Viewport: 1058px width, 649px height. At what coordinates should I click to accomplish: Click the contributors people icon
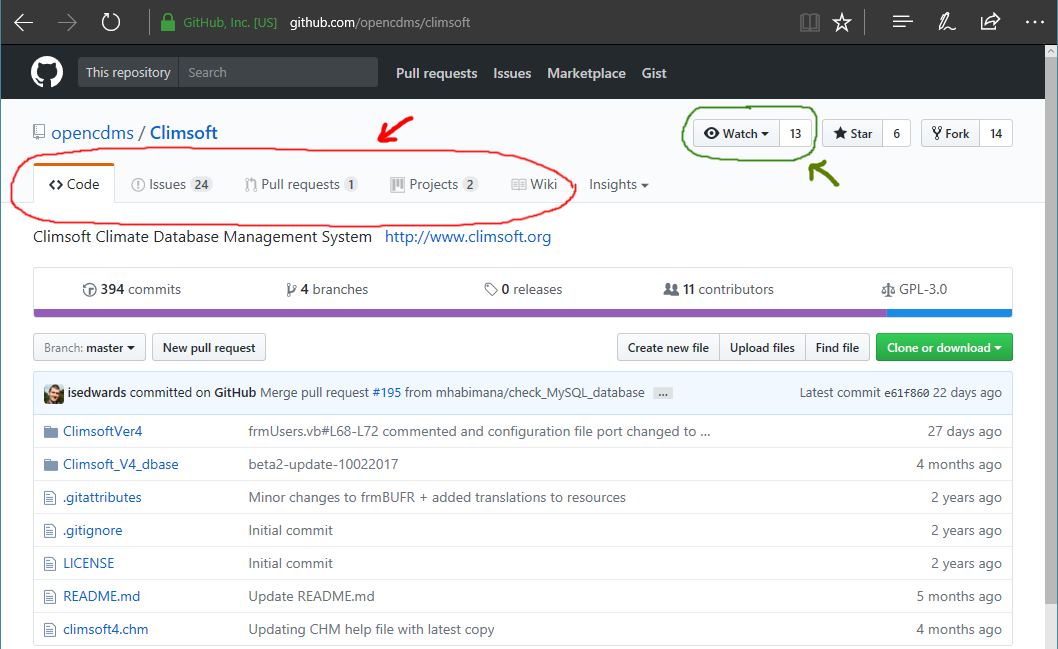click(x=671, y=289)
